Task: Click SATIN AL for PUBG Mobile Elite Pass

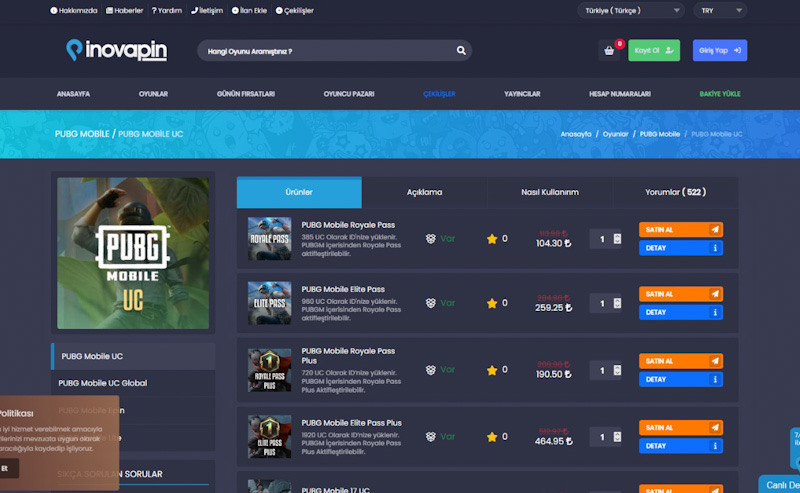Action: 681,294
